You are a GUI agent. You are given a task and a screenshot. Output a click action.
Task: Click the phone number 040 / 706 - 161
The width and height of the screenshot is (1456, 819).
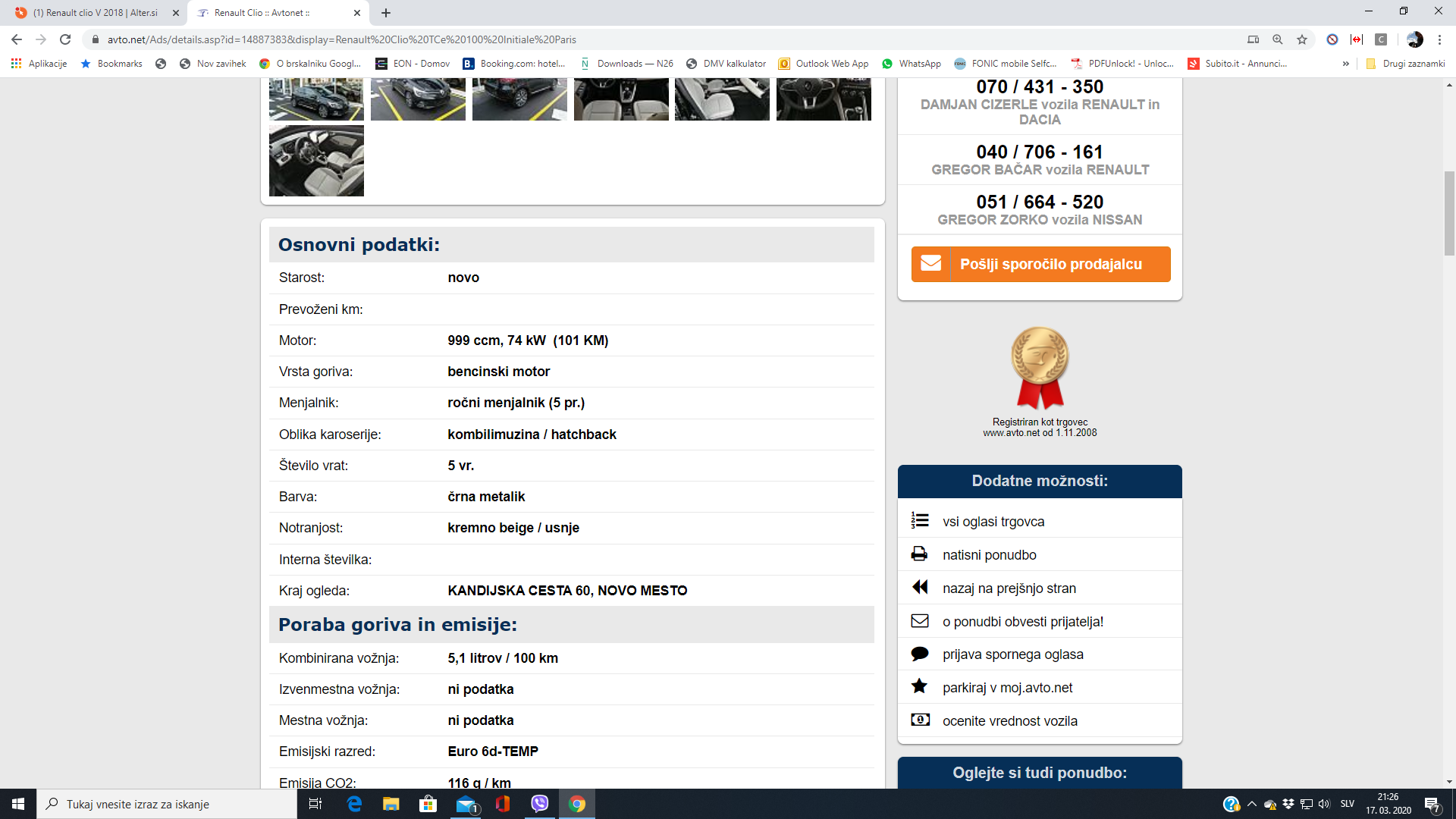pos(1040,152)
